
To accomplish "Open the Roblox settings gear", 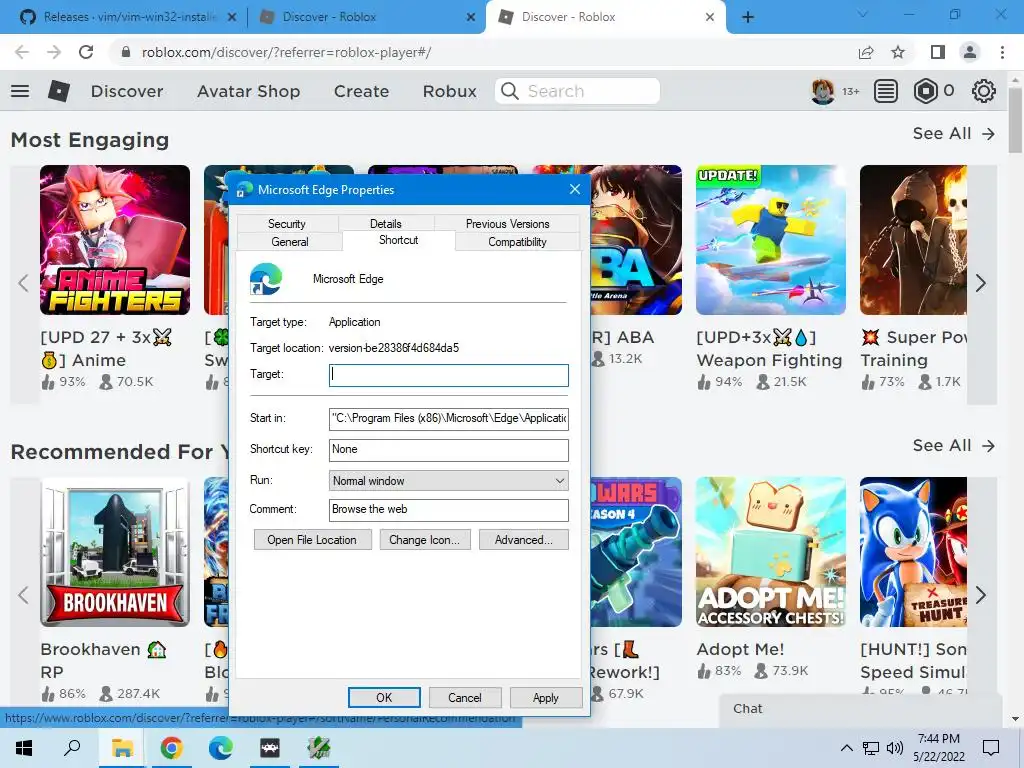I will click(x=984, y=91).
